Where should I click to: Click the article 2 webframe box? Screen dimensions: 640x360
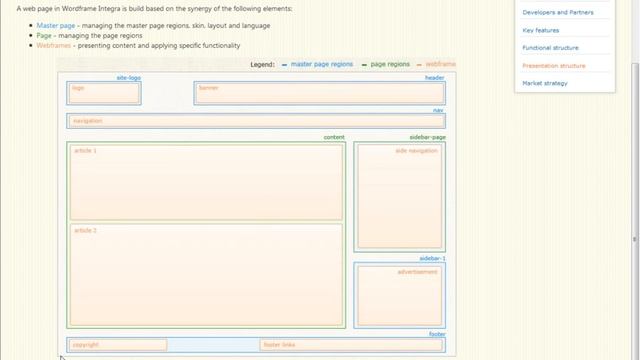[x=206, y=274]
